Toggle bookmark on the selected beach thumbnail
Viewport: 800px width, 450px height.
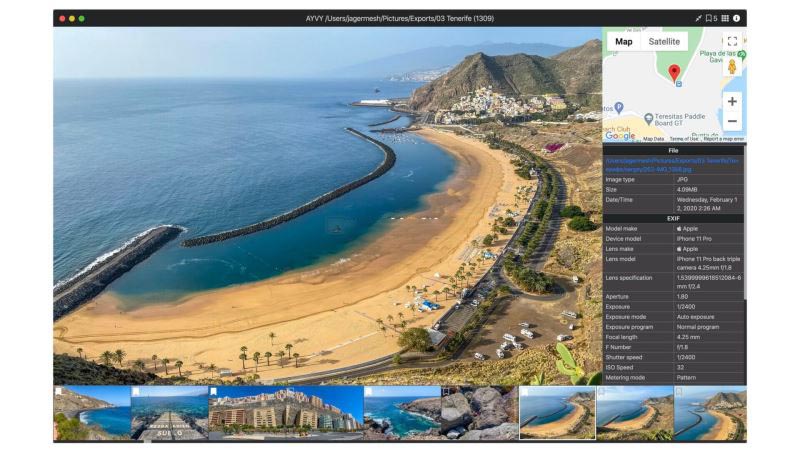[524, 391]
